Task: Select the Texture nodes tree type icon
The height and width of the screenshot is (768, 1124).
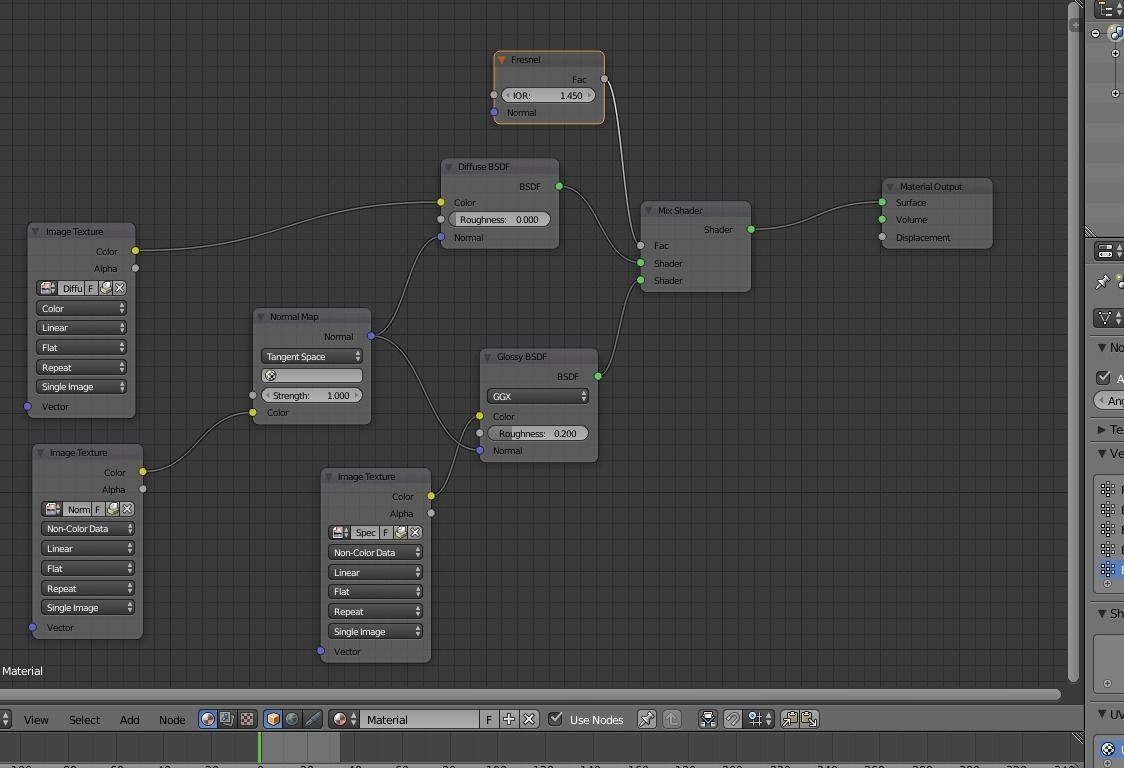Action: [x=246, y=719]
